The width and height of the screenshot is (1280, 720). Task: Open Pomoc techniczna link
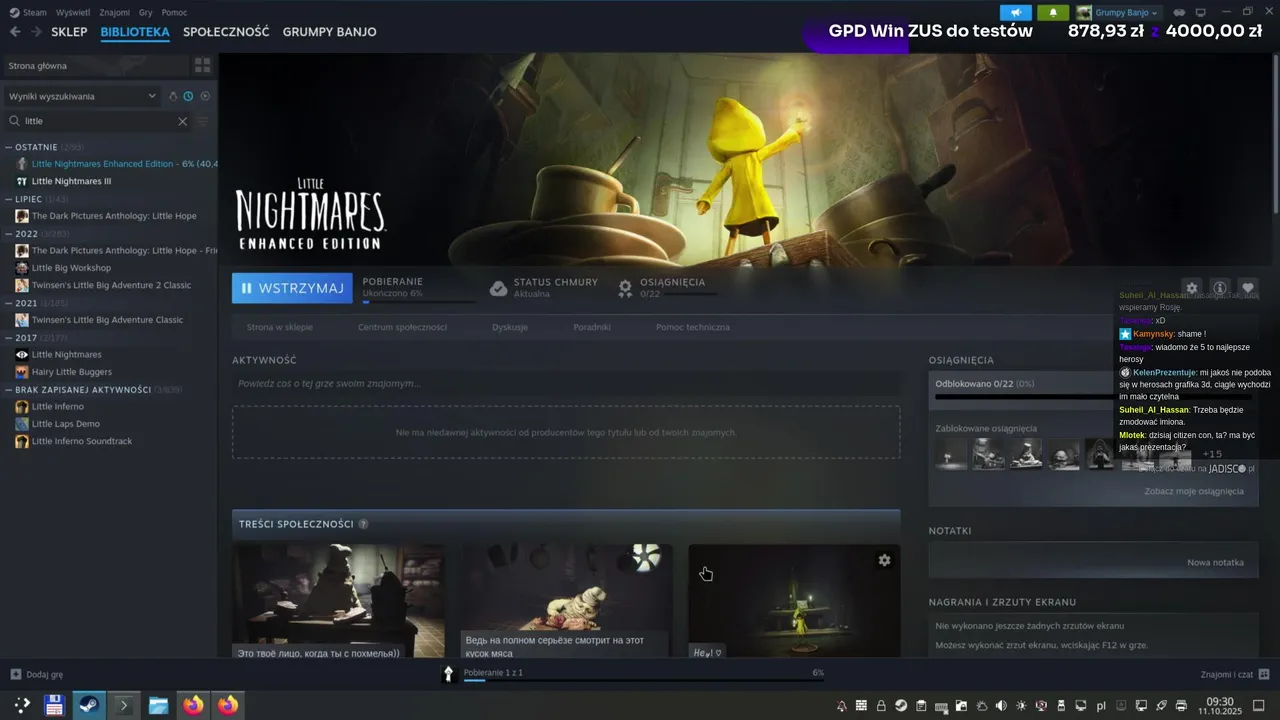(693, 327)
